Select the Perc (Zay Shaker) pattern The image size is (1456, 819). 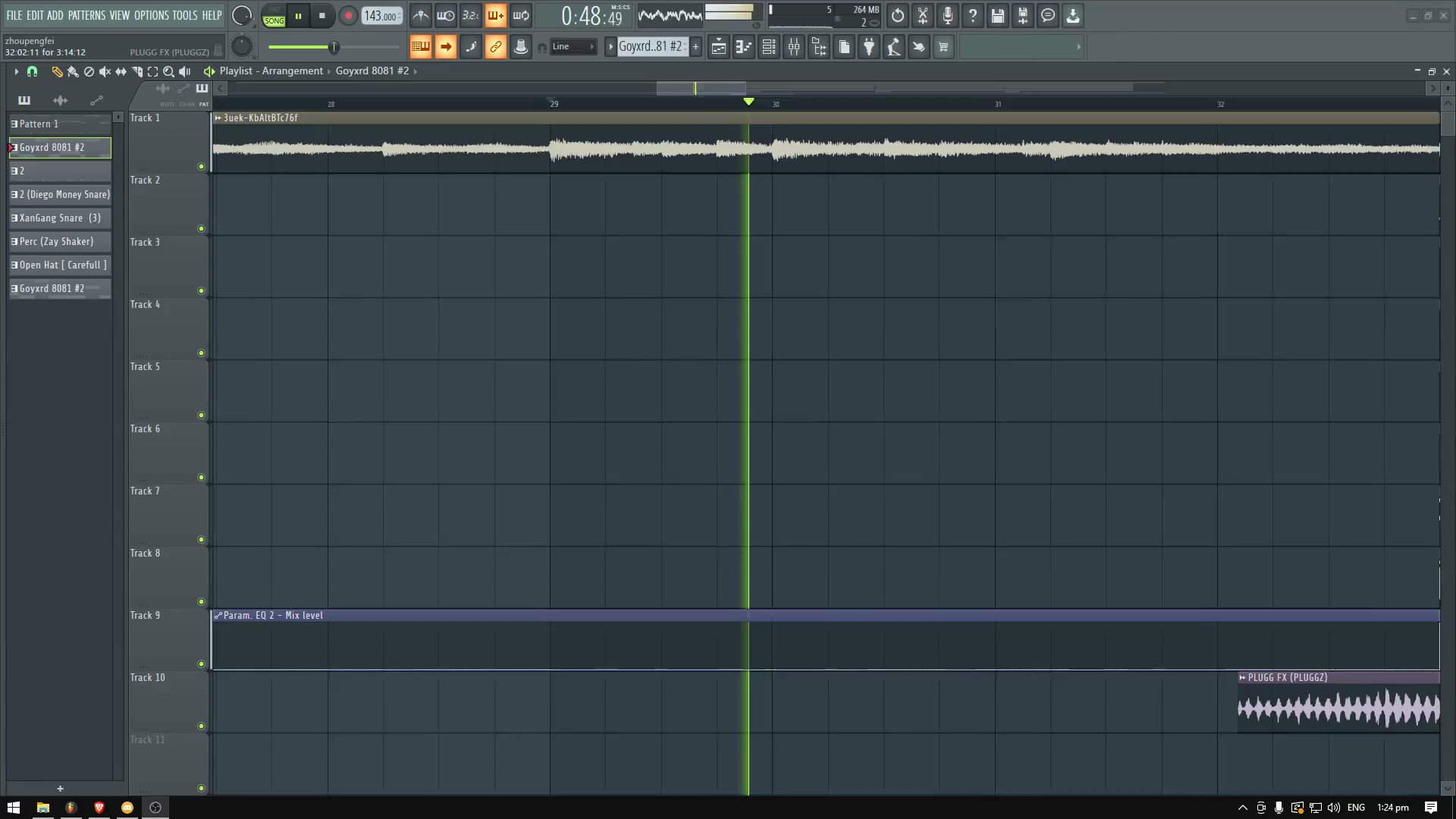[60, 242]
